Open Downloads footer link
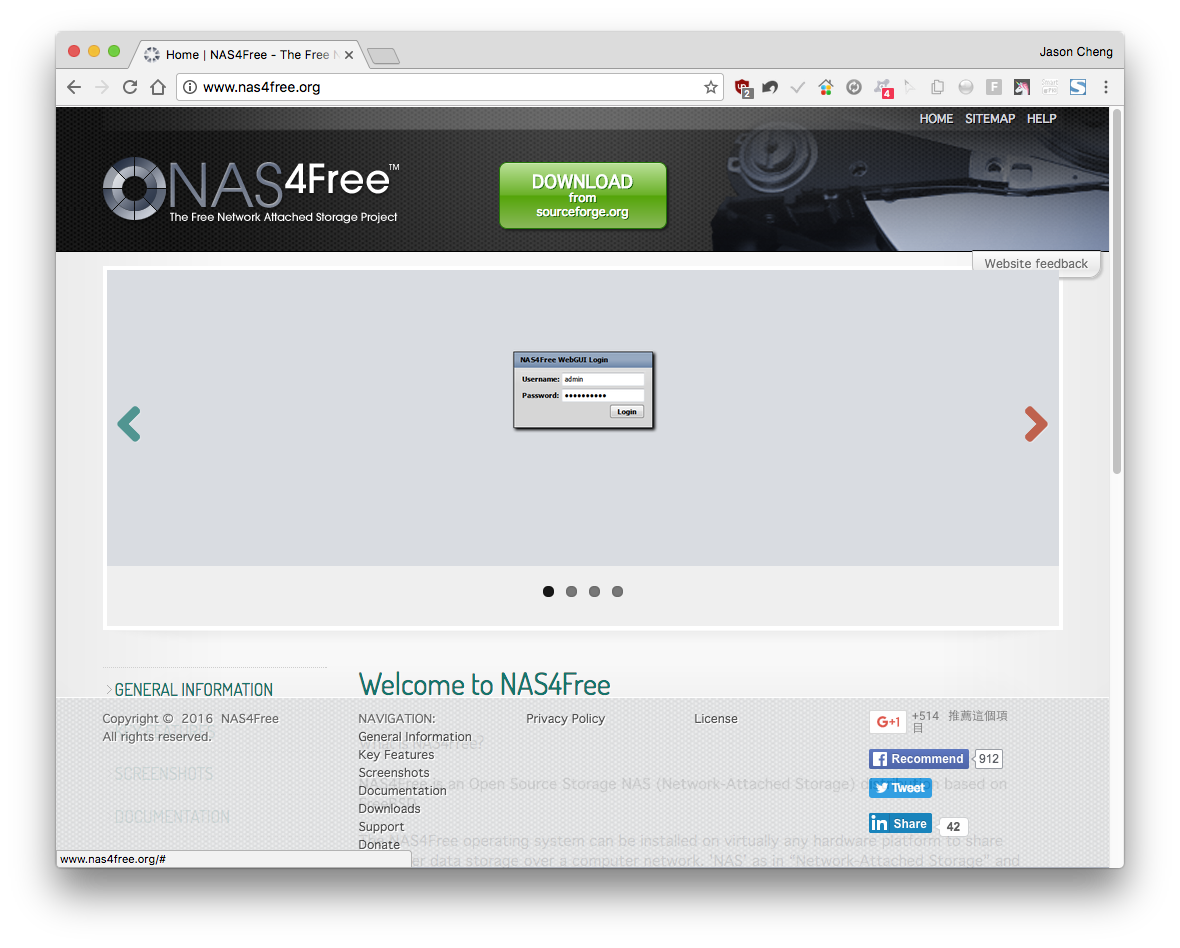The width and height of the screenshot is (1180, 948). click(389, 809)
